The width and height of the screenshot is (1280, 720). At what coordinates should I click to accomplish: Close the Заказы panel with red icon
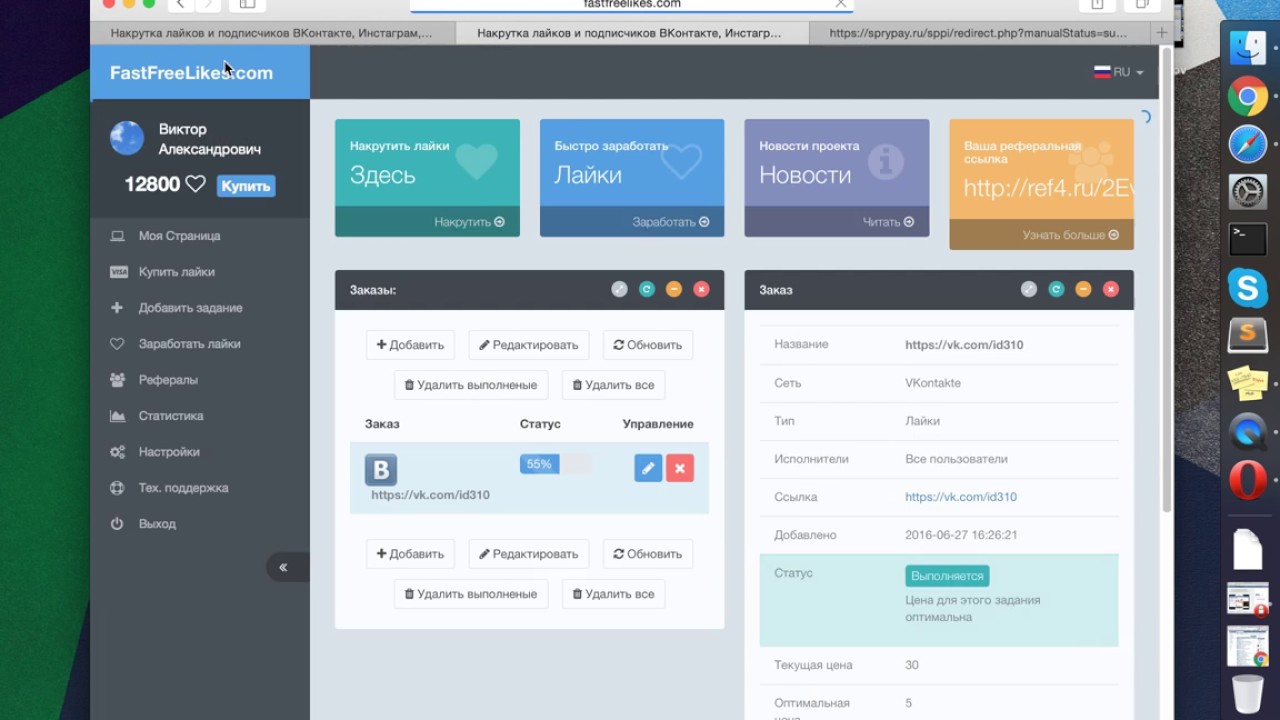tap(701, 289)
